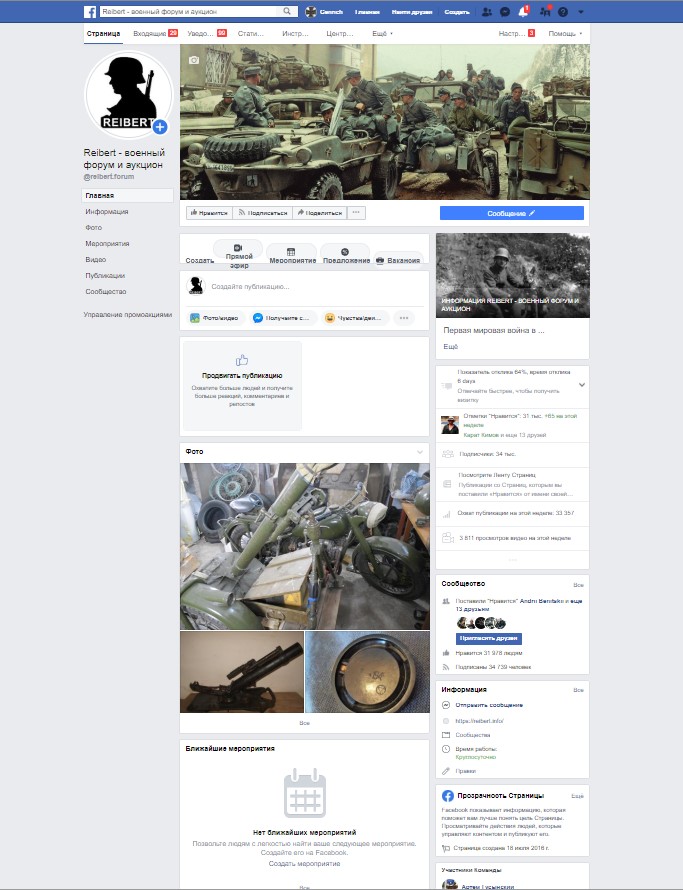
Task: Open the help question mark icon
Action: (563, 11)
